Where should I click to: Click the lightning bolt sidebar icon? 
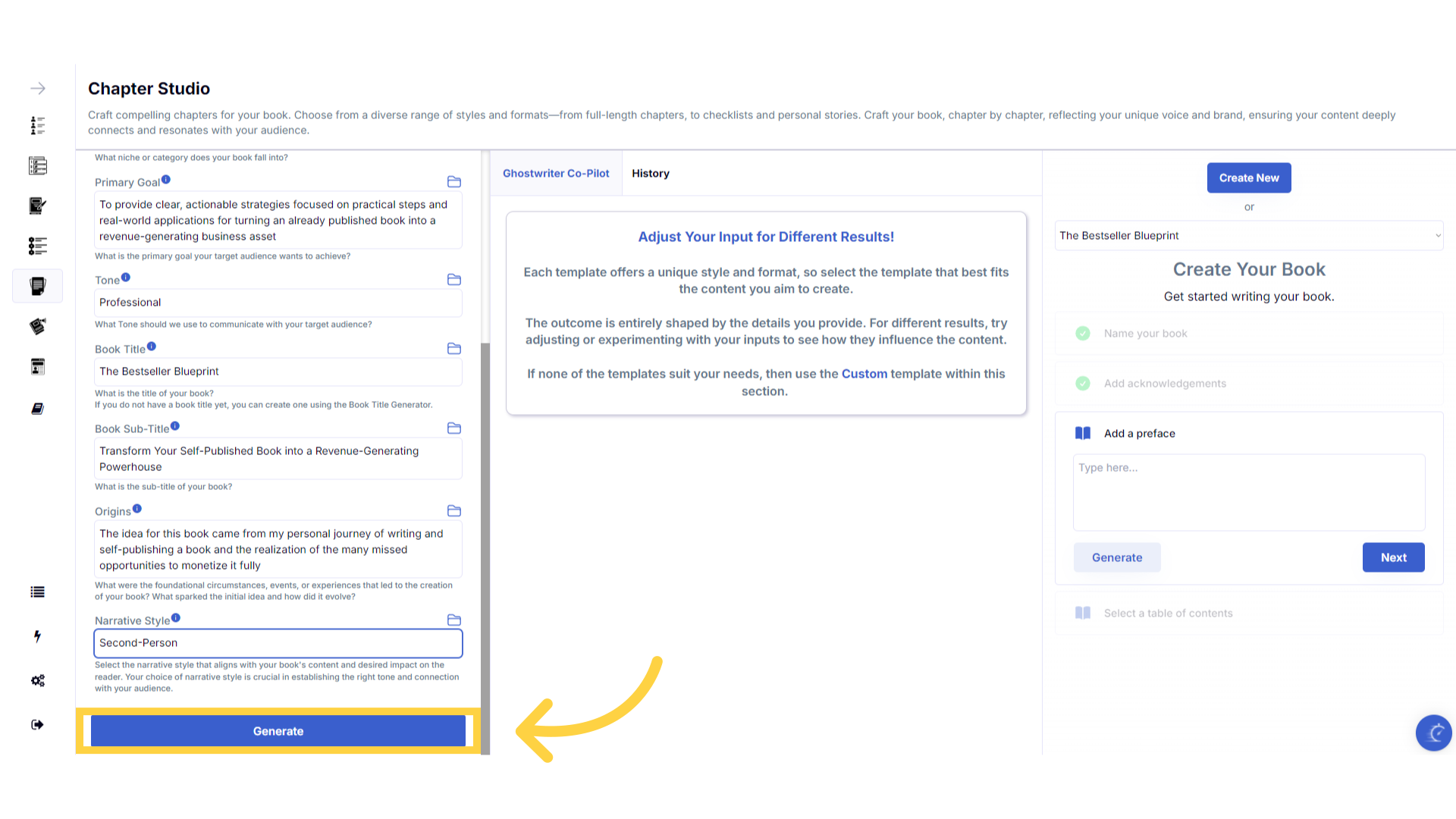(37, 636)
